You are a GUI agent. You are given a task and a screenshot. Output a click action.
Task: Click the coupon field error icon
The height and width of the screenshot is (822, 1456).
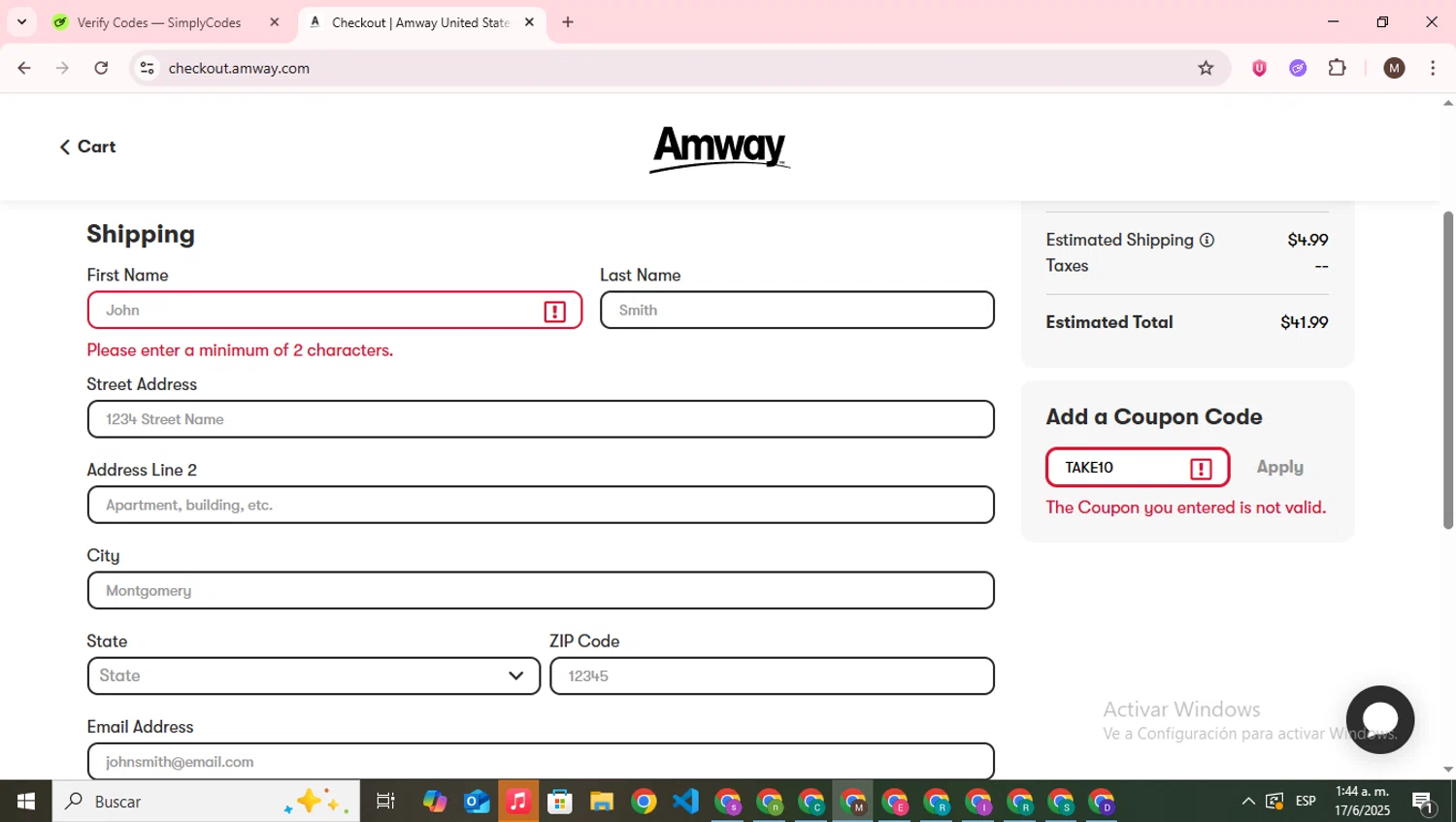click(x=1201, y=469)
